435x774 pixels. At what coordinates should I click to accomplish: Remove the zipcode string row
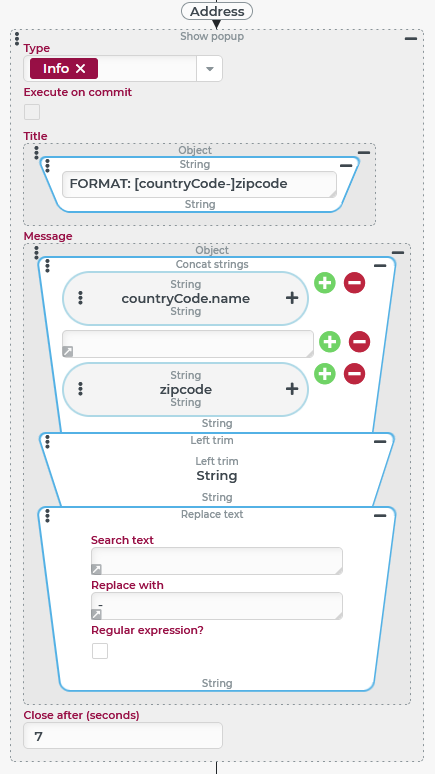[x=354, y=374]
